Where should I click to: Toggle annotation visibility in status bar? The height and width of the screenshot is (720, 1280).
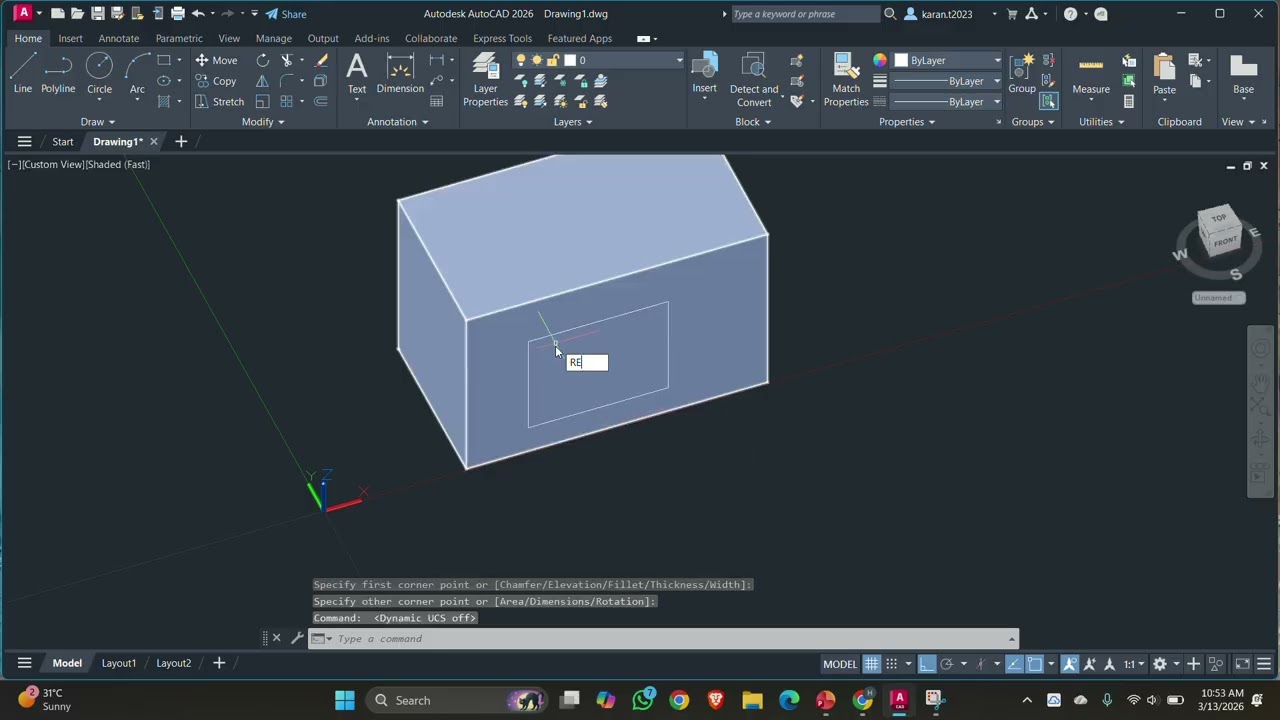[x=1070, y=664]
